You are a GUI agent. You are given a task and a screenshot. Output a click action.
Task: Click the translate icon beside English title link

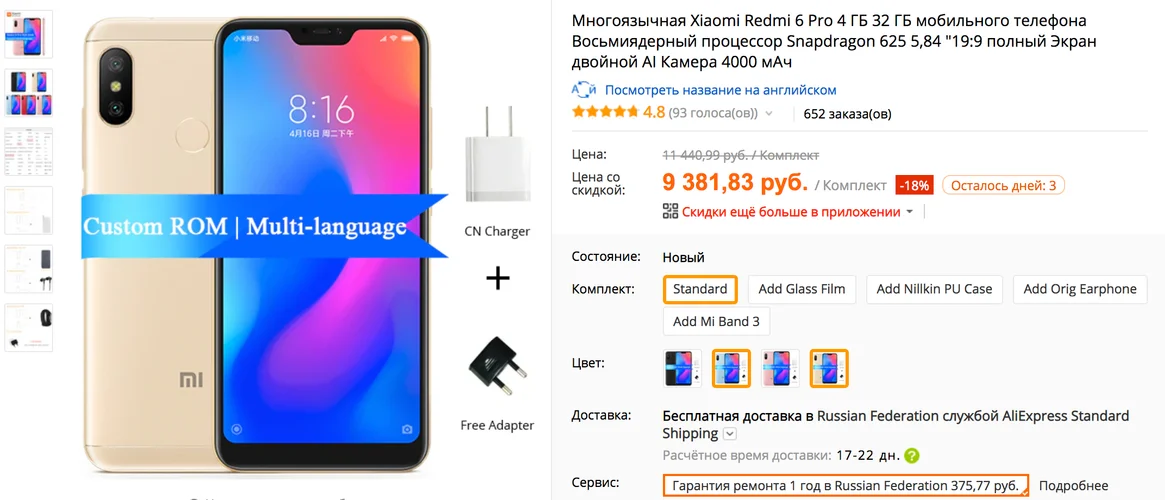(584, 90)
